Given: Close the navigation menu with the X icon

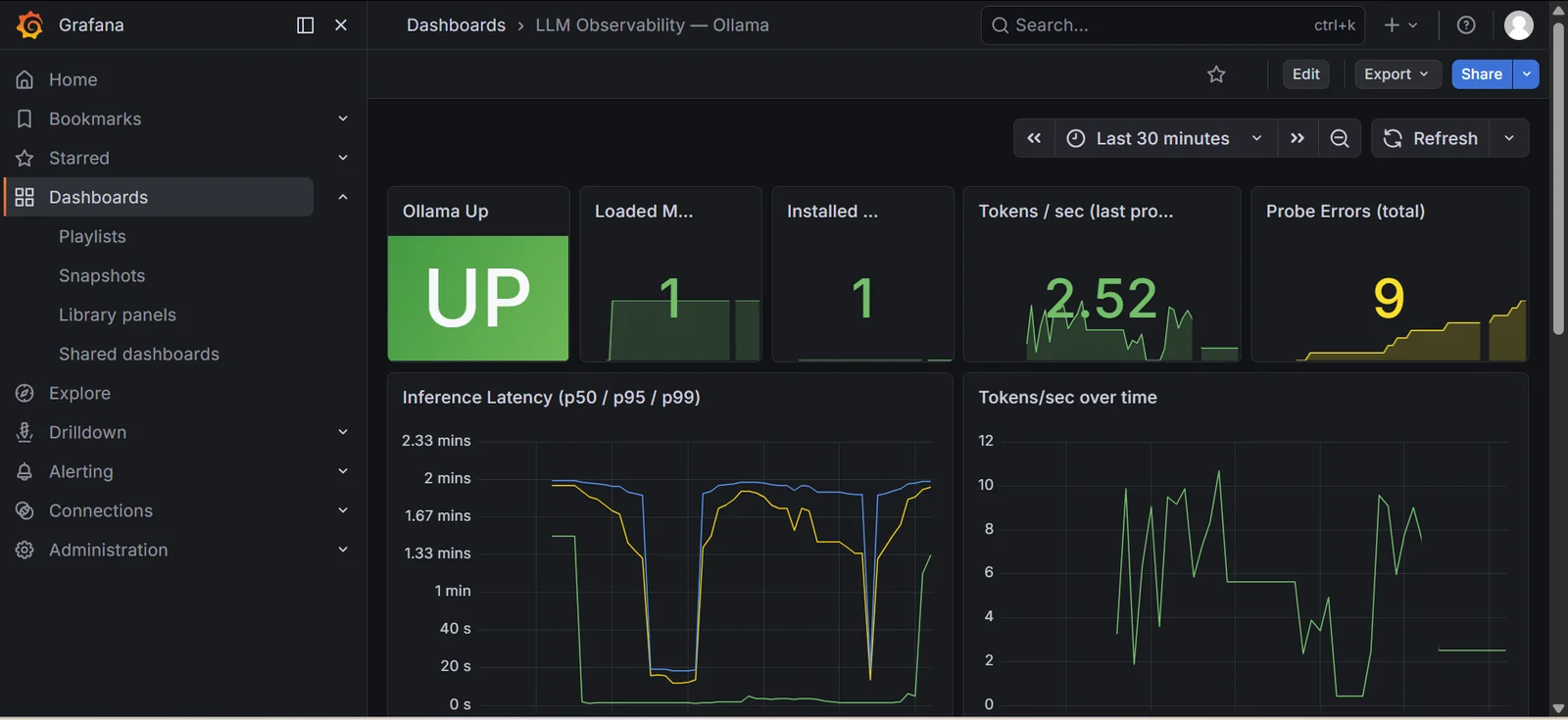Looking at the screenshot, I should [341, 24].
